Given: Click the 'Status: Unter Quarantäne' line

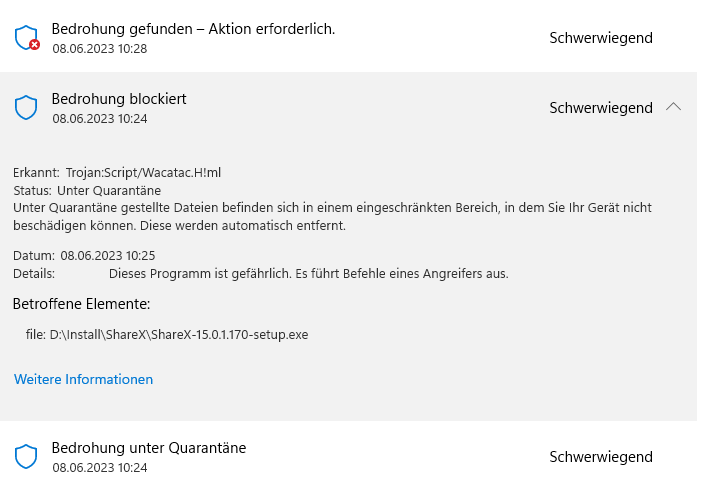Looking at the screenshot, I should point(87,191).
